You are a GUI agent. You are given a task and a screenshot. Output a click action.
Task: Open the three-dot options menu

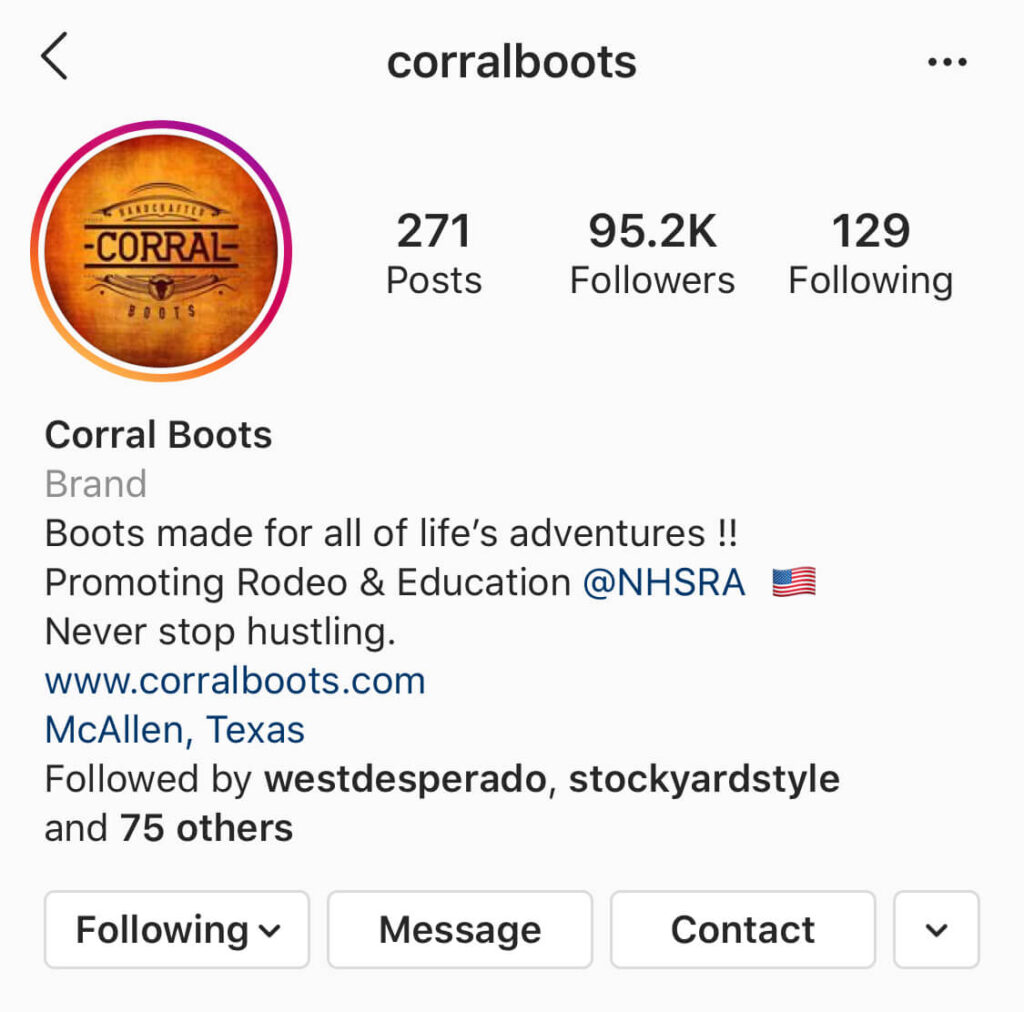pyautogui.click(x=947, y=62)
